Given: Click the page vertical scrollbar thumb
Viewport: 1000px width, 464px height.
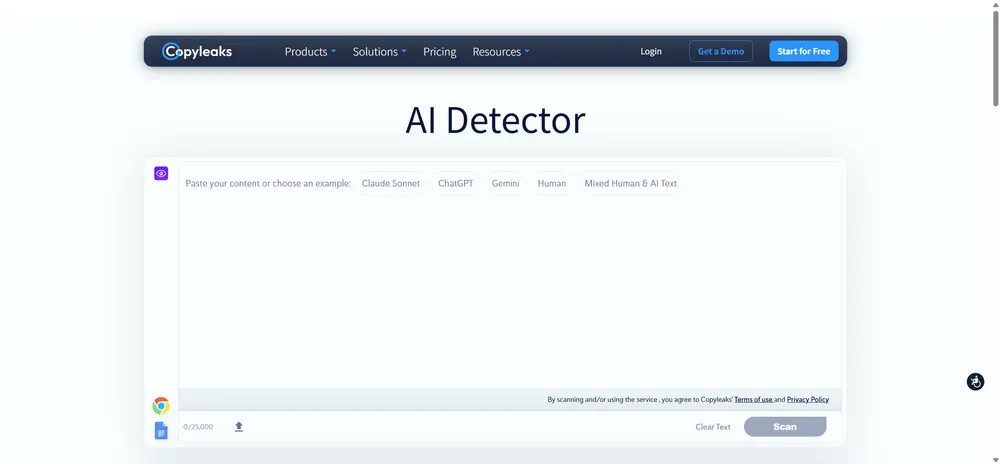Looking at the screenshot, I should pyautogui.click(x=995, y=57).
